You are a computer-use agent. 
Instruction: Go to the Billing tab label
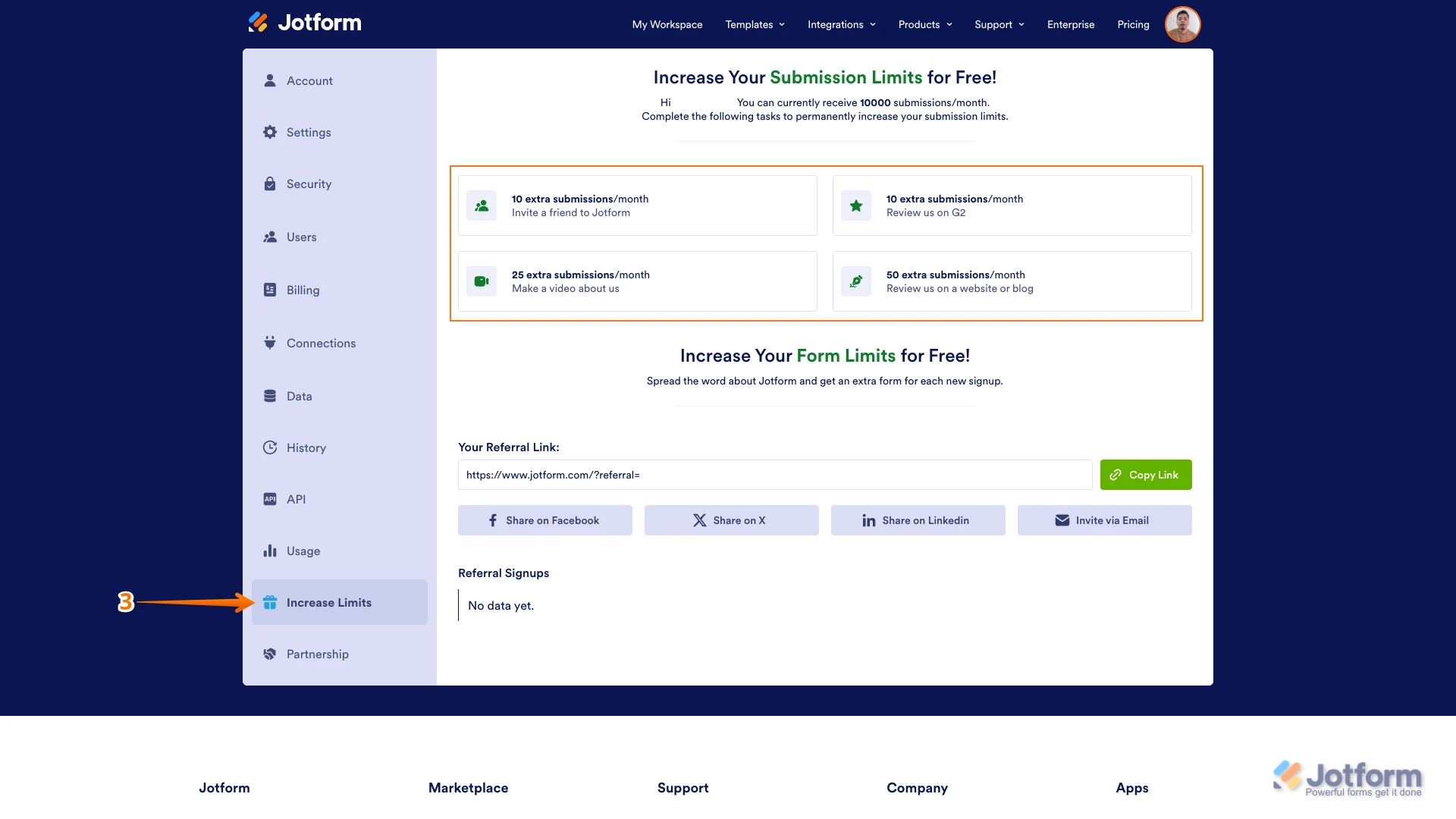coord(303,290)
